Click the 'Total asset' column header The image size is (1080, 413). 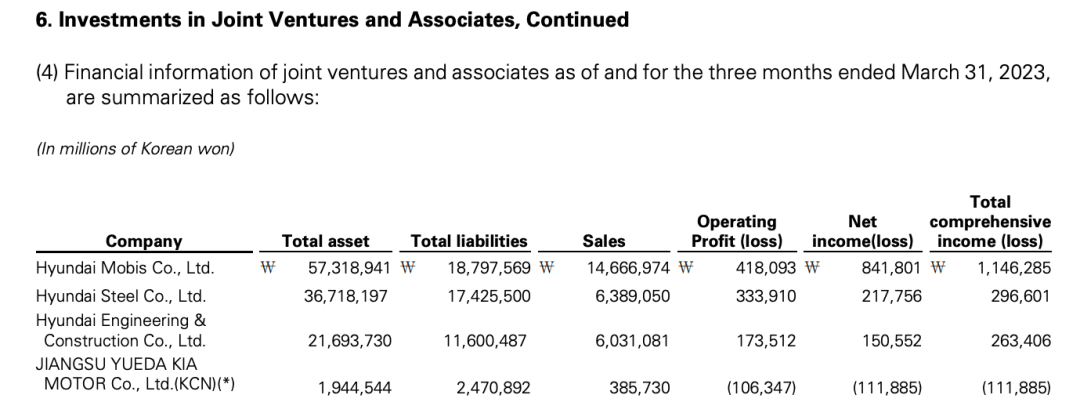coord(325,242)
